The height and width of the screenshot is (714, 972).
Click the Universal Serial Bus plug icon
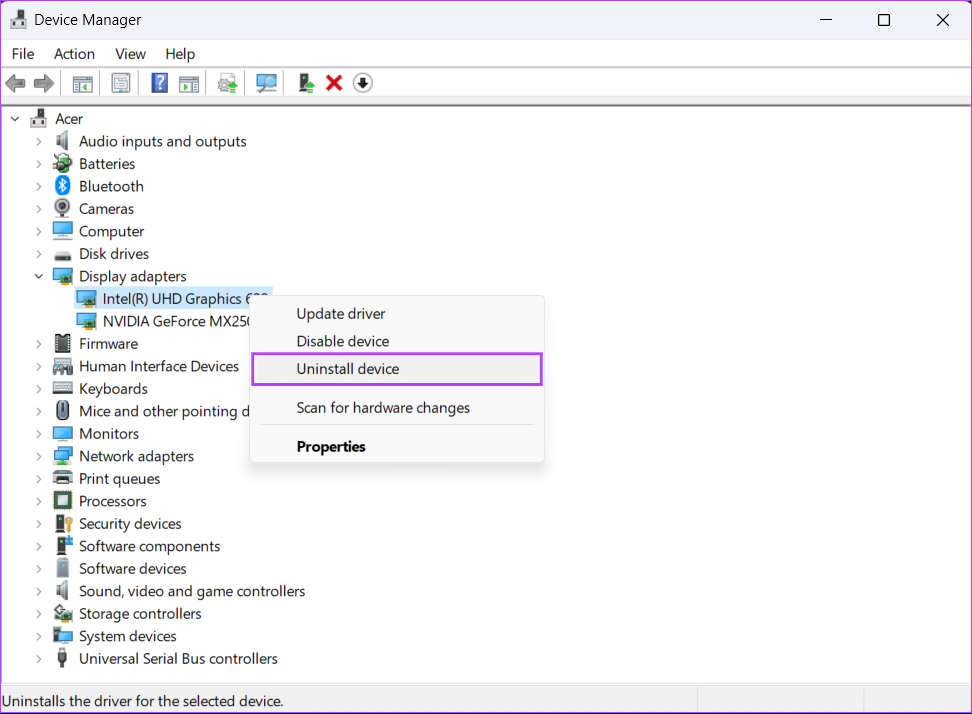[62, 658]
